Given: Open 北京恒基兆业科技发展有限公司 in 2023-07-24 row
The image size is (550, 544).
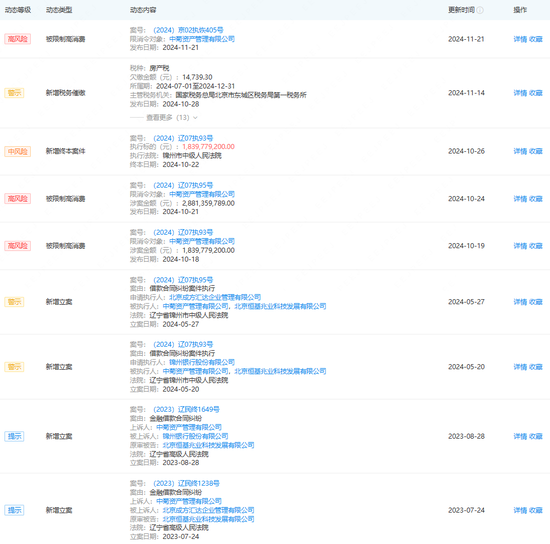Looking at the screenshot, I should 208,519.
